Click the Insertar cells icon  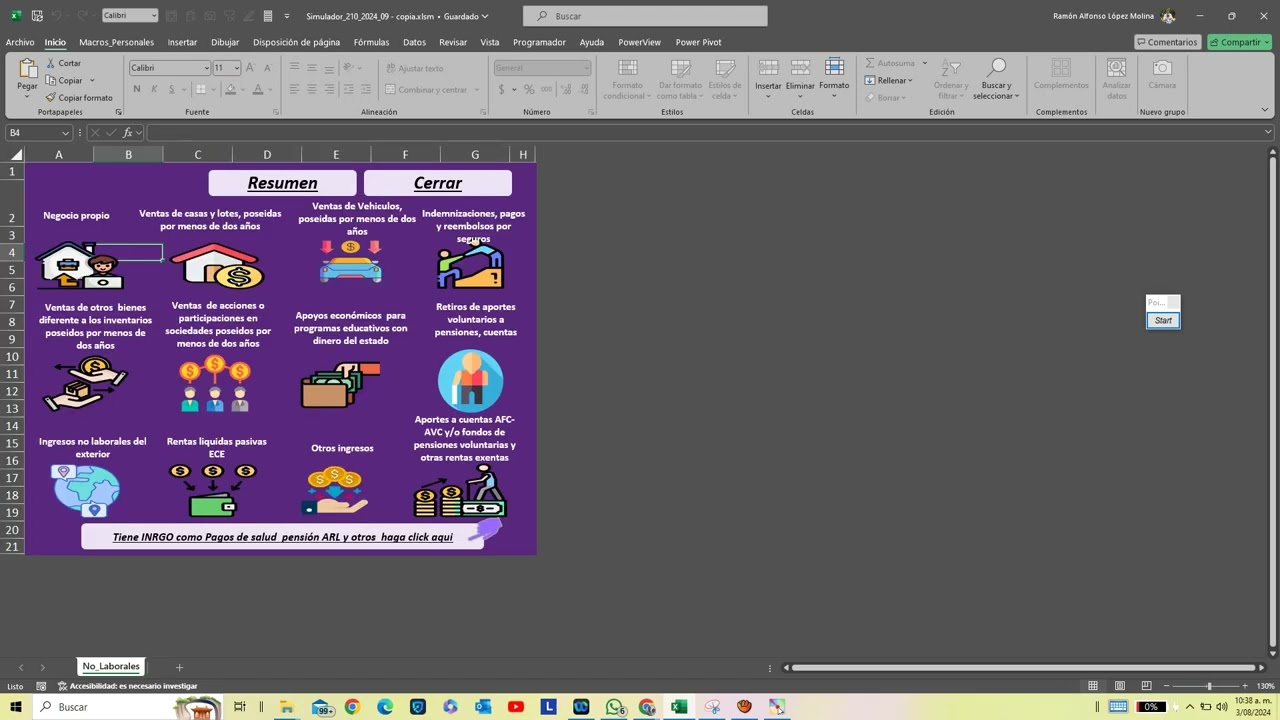(768, 68)
